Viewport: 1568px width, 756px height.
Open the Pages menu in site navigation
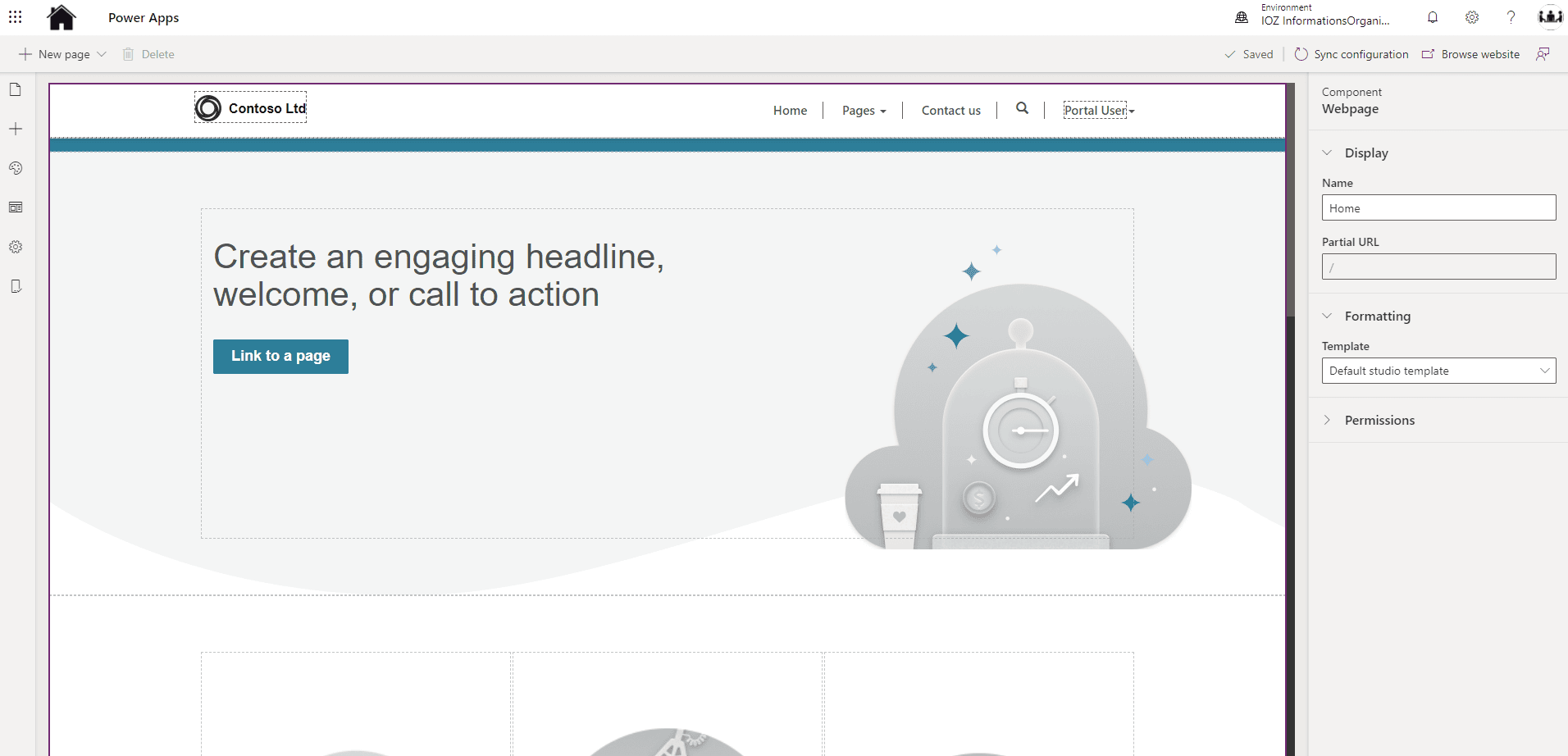[864, 111]
